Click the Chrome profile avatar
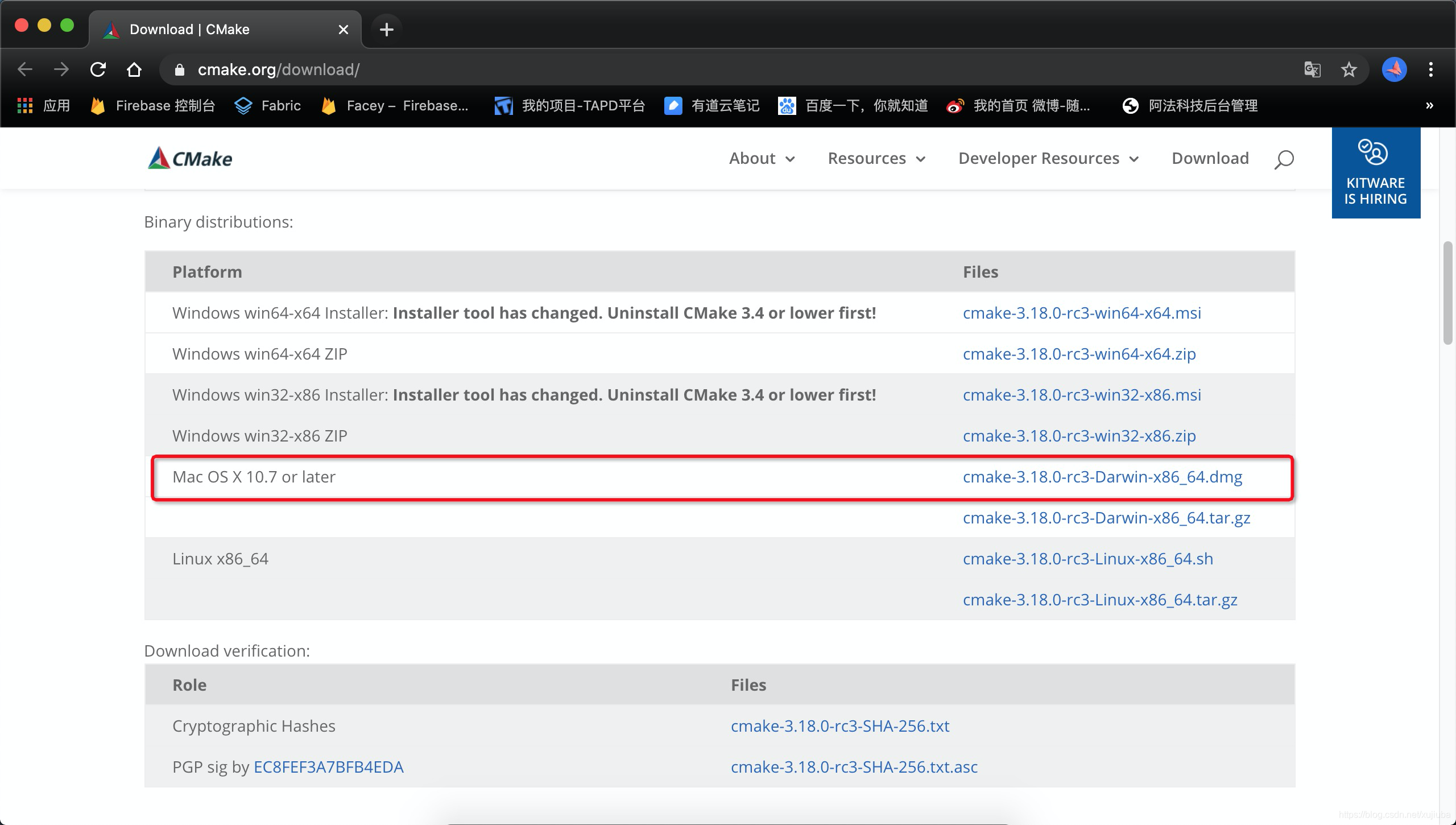The width and height of the screenshot is (1456, 825). point(1394,69)
